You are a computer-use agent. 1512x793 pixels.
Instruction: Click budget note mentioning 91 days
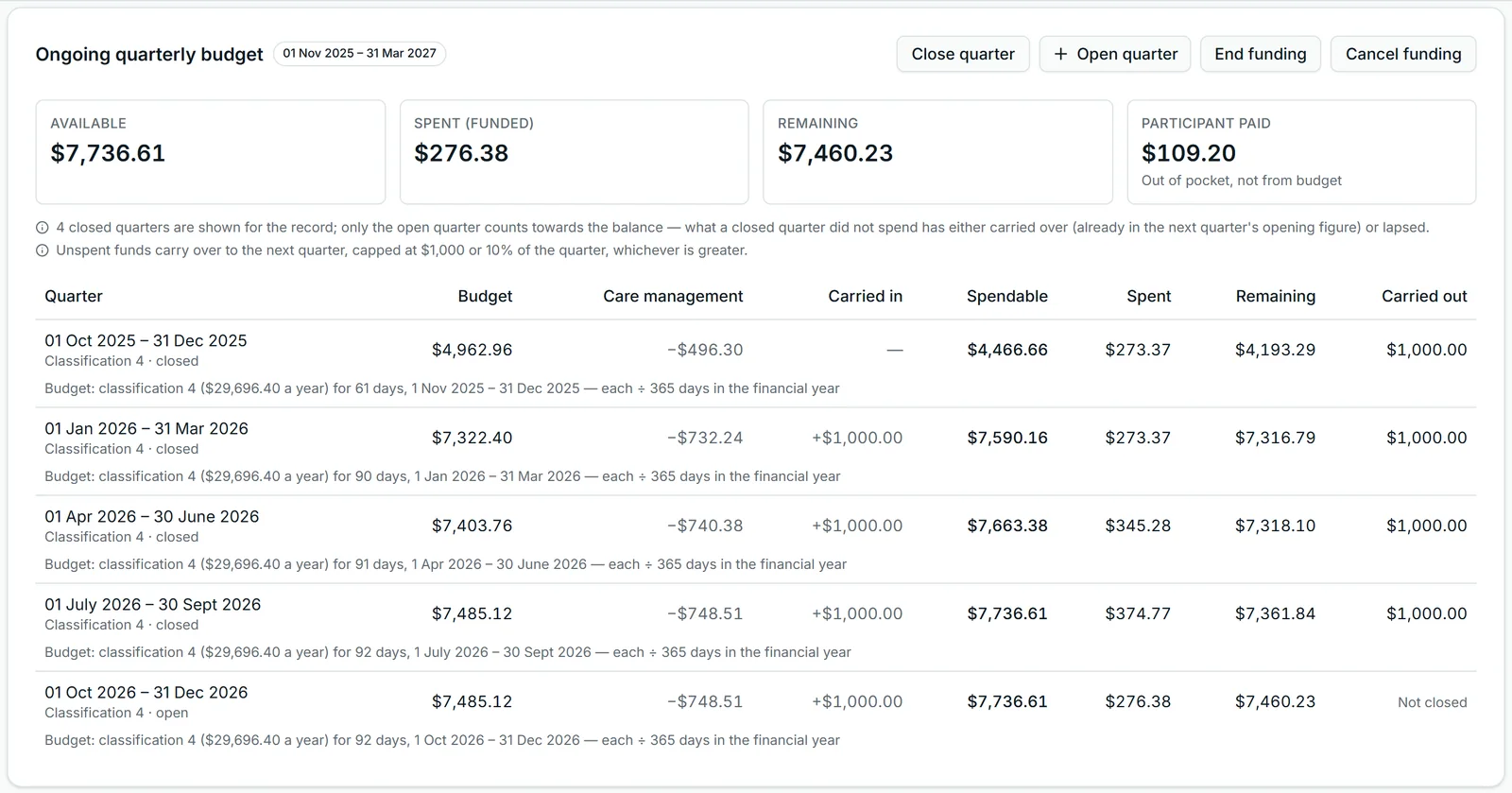[x=446, y=564]
